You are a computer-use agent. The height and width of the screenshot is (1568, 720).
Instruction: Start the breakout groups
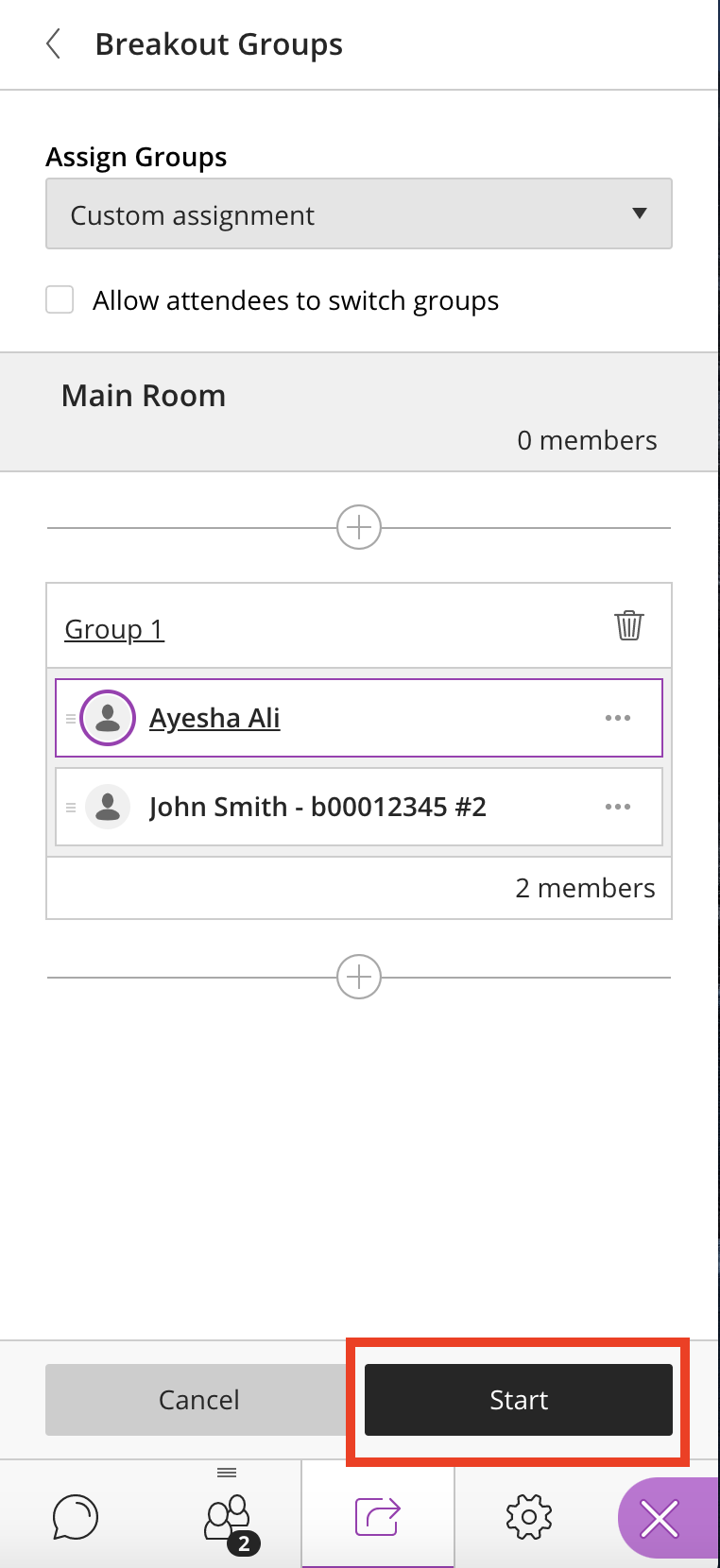coord(519,1400)
